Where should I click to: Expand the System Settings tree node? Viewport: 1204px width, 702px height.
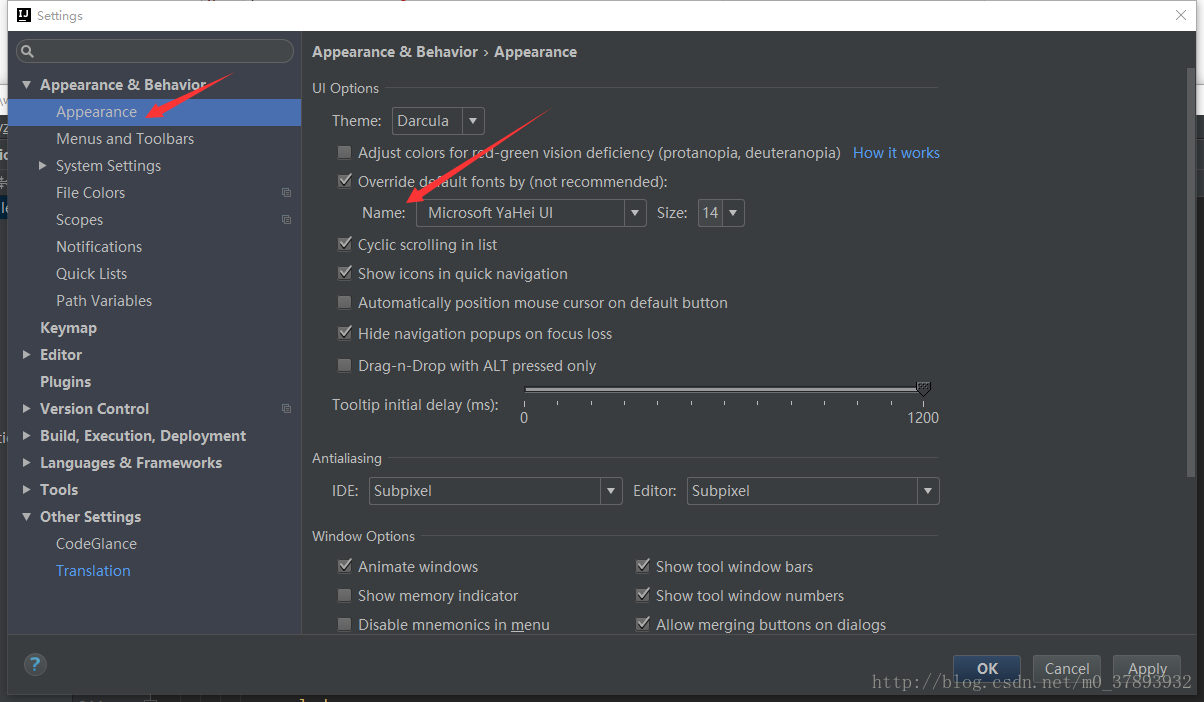coord(43,166)
